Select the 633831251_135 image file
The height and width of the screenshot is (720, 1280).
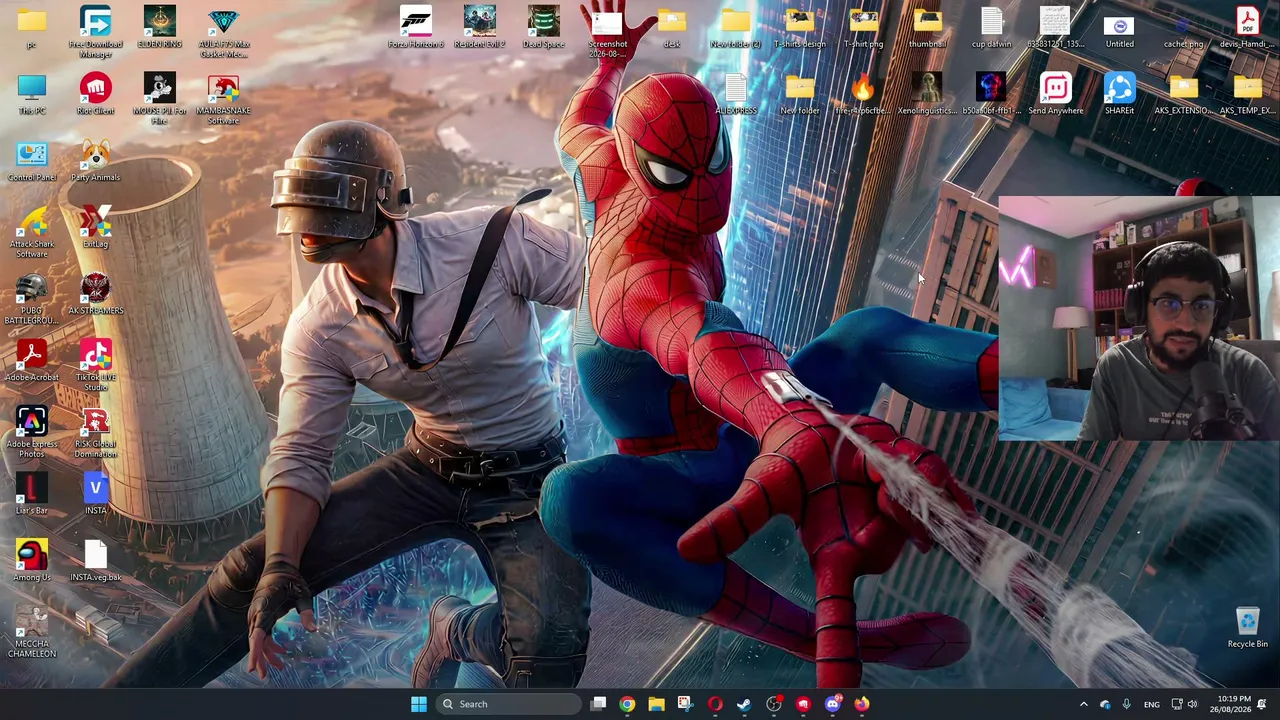(x=1056, y=28)
